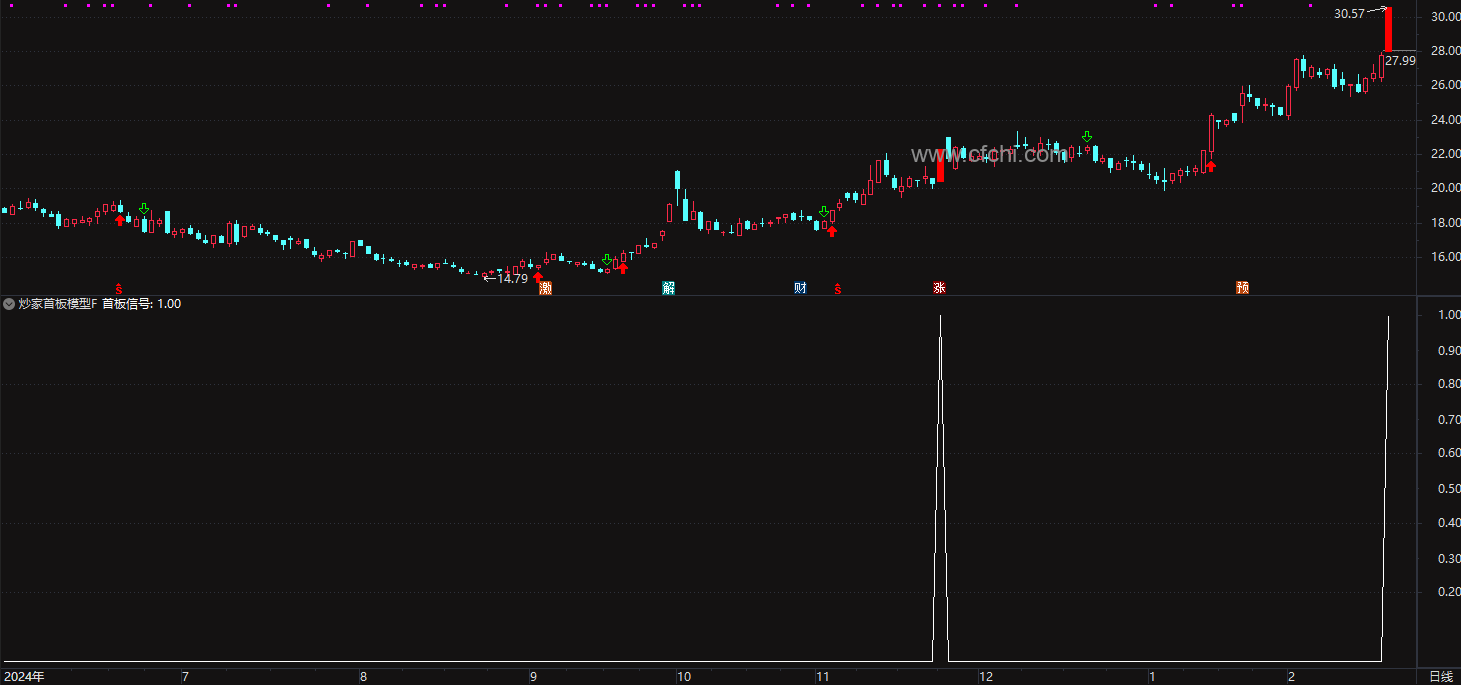Click indicator name 炒家首板模型F
The height and width of the screenshot is (685, 1461).
point(58,304)
